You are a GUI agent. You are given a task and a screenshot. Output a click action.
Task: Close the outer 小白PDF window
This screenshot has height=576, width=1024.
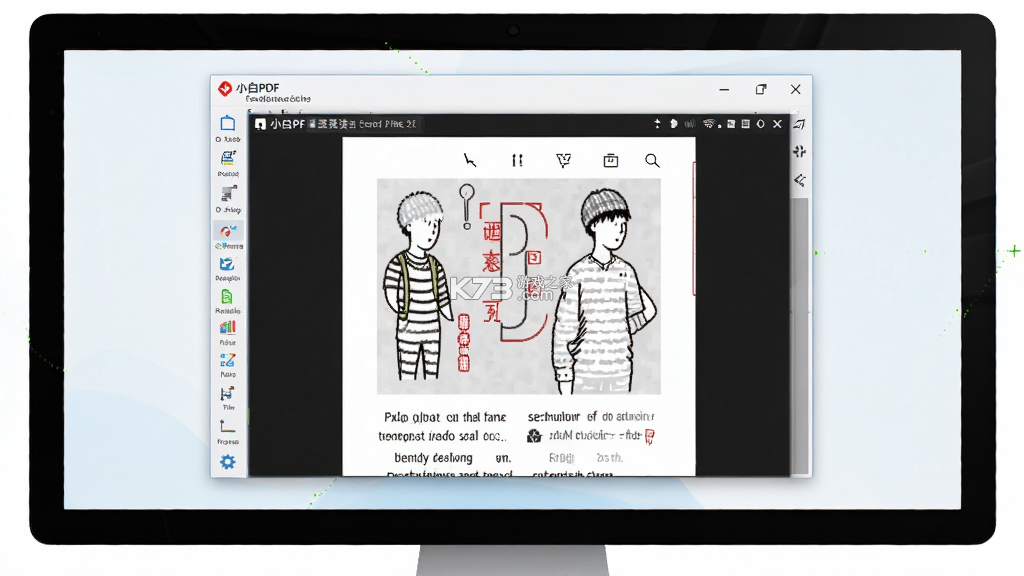point(795,89)
